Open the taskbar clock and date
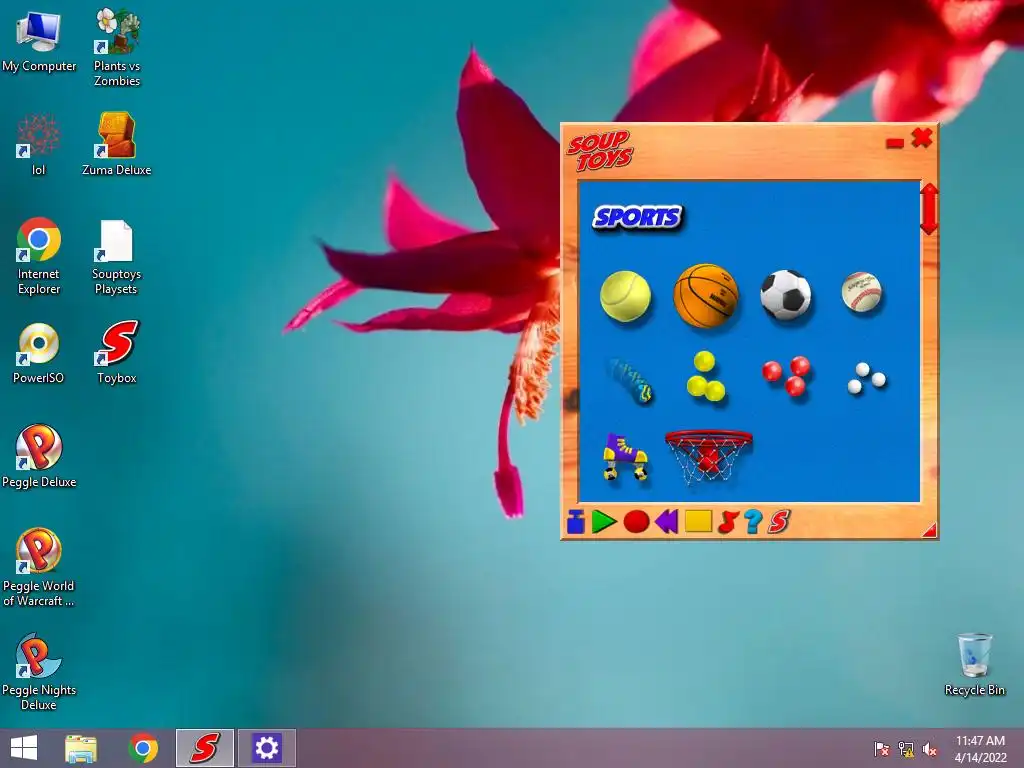 coord(980,749)
